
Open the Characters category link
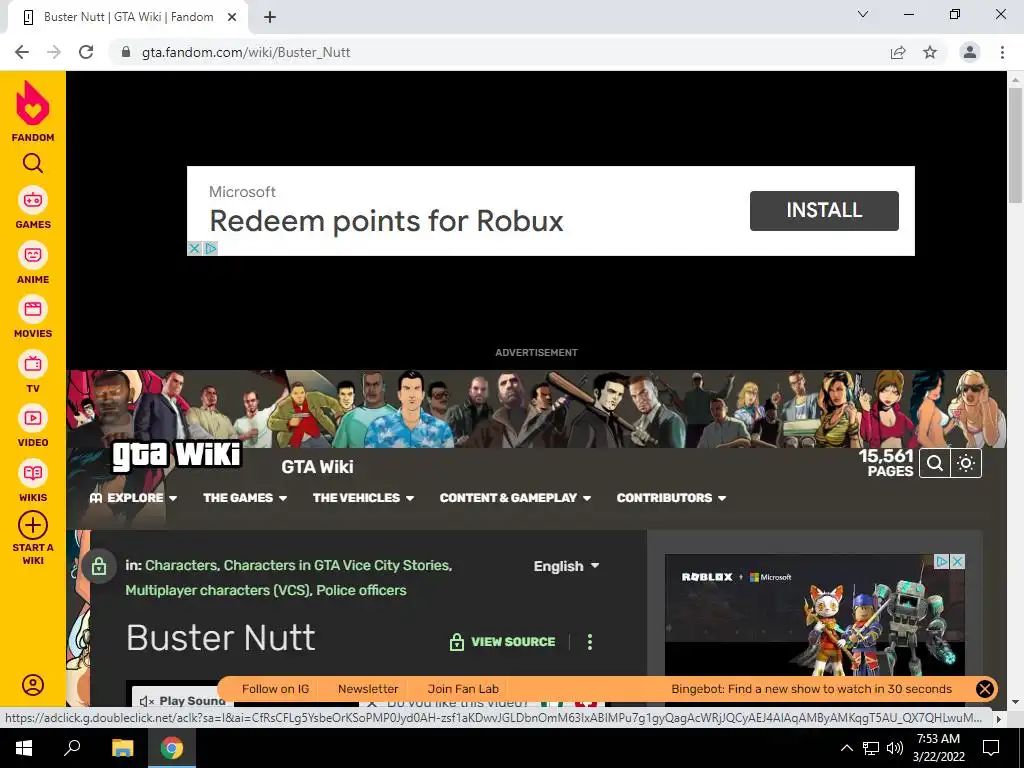[182, 566]
